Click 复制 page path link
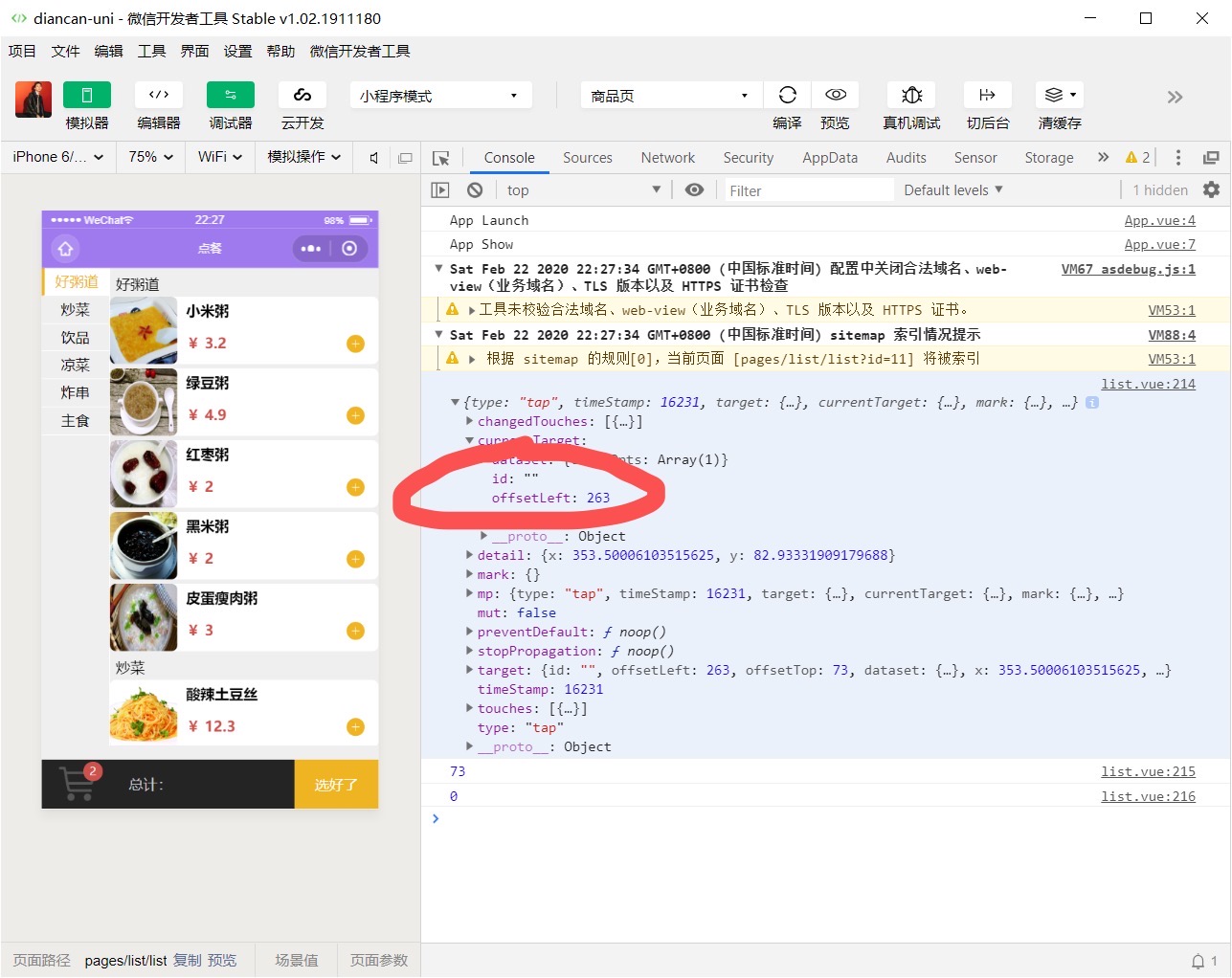 point(188,960)
